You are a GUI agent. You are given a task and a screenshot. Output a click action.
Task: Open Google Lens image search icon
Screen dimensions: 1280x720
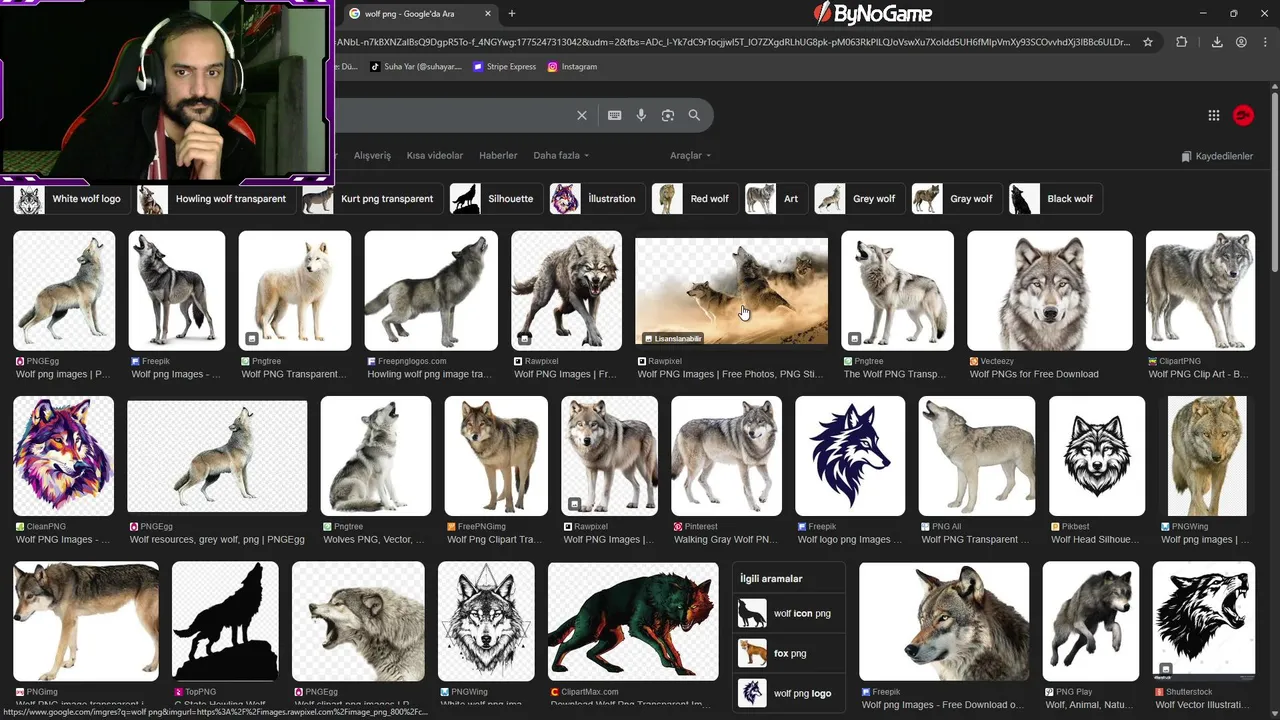668,115
